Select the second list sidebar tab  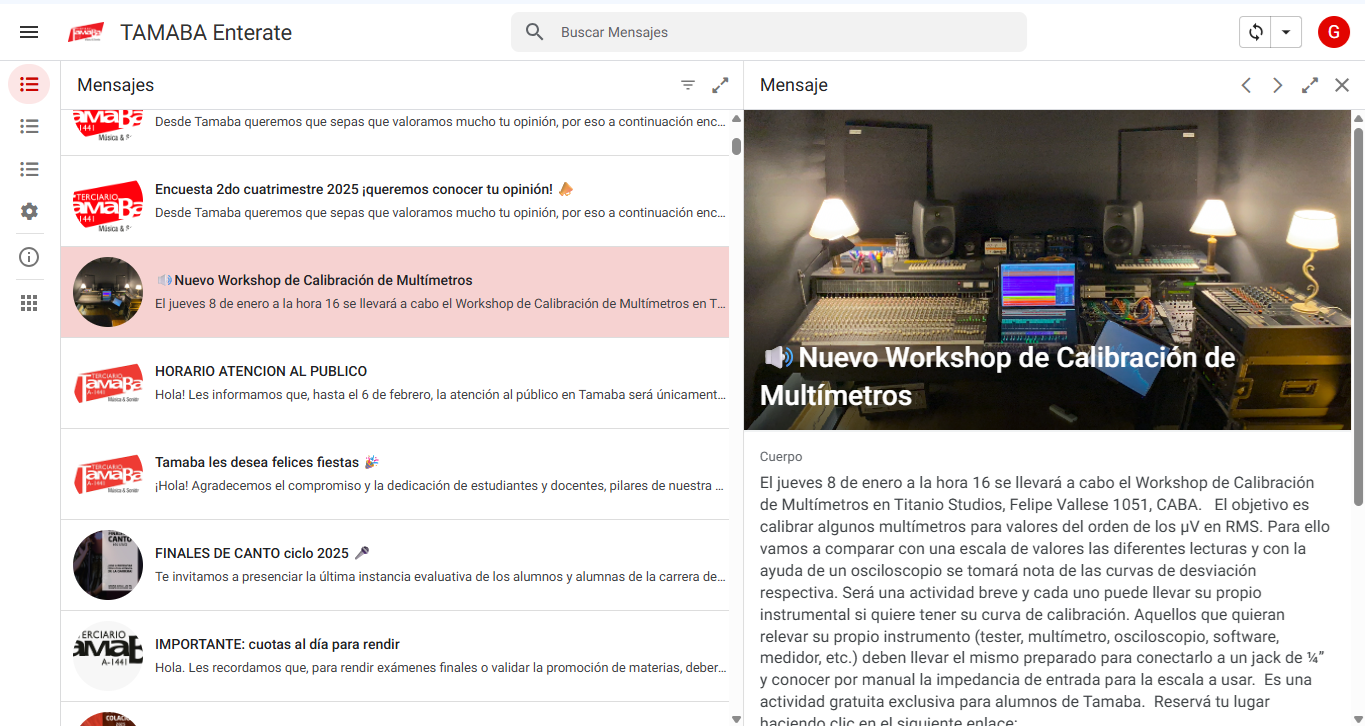pyautogui.click(x=29, y=126)
